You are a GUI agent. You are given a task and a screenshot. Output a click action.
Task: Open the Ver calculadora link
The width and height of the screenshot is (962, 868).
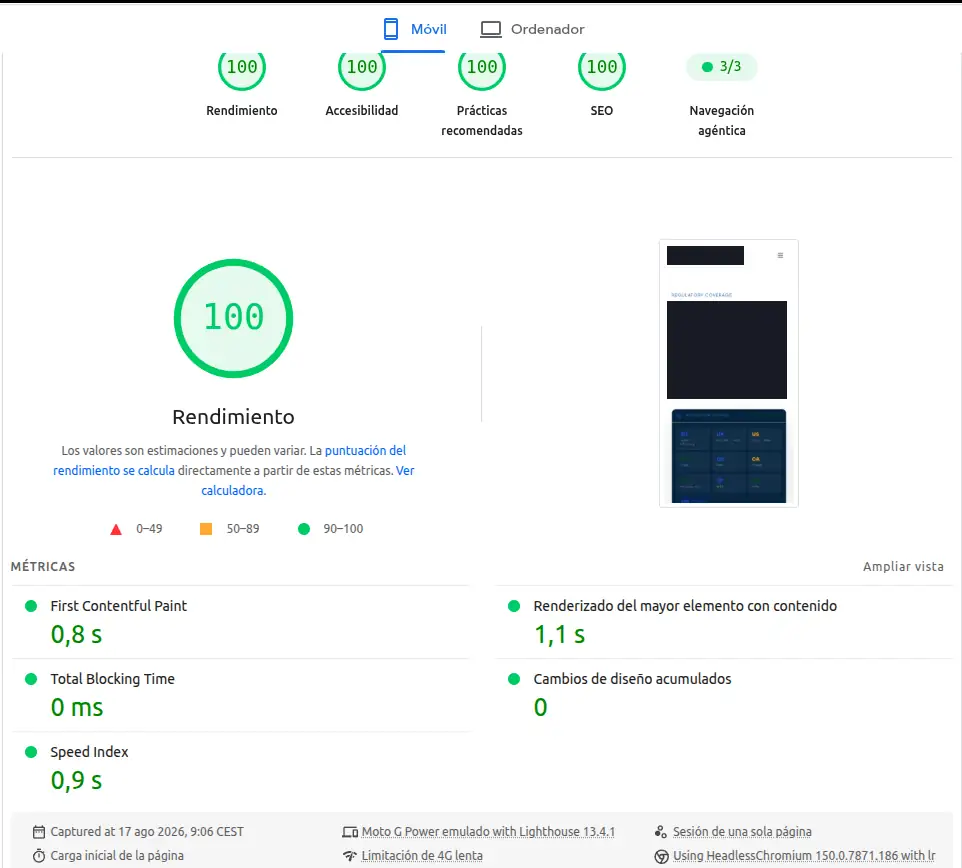pos(308,480)
